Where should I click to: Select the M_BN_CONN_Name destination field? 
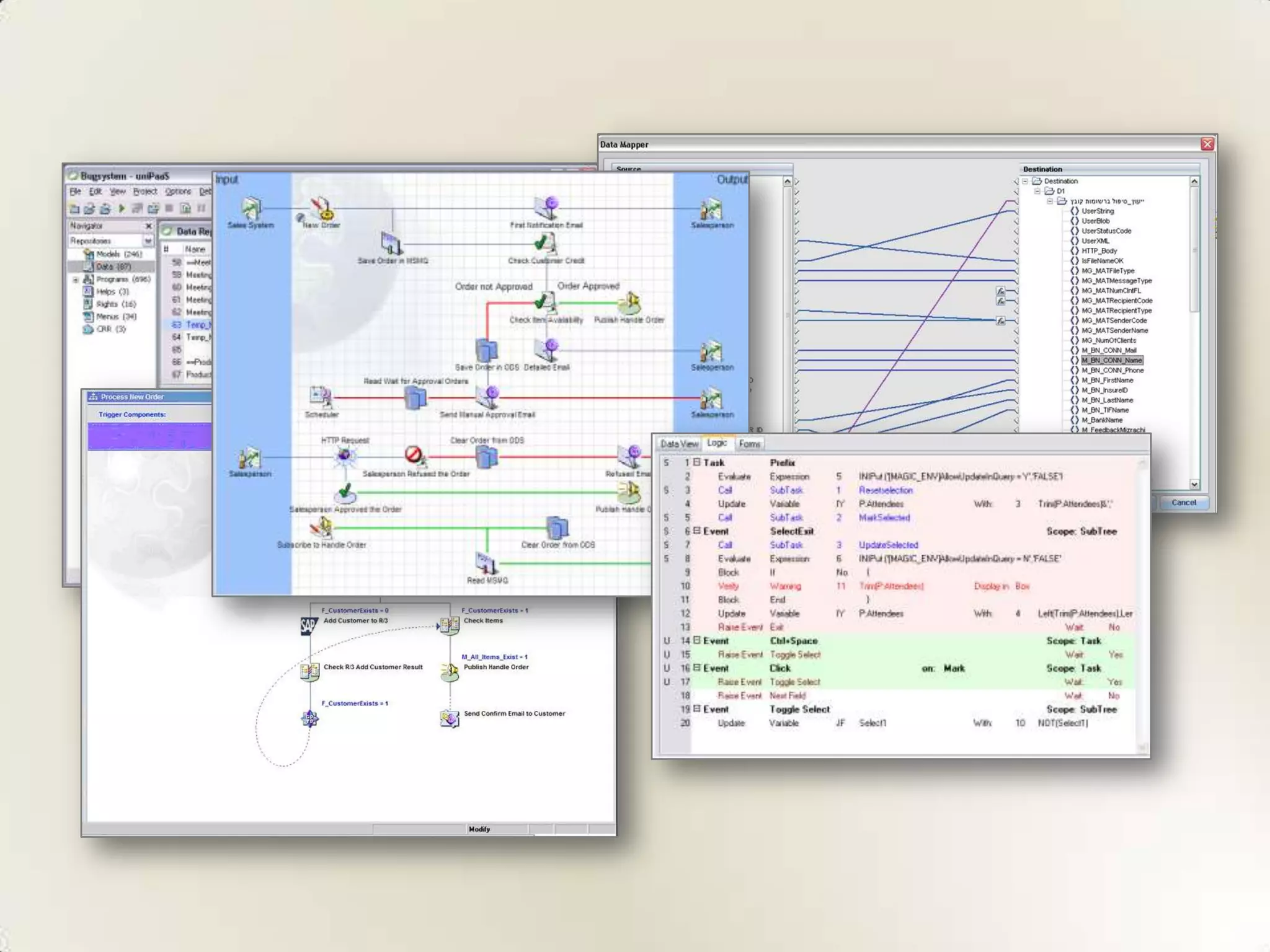pyautogui.click(x=1112, y=360)
